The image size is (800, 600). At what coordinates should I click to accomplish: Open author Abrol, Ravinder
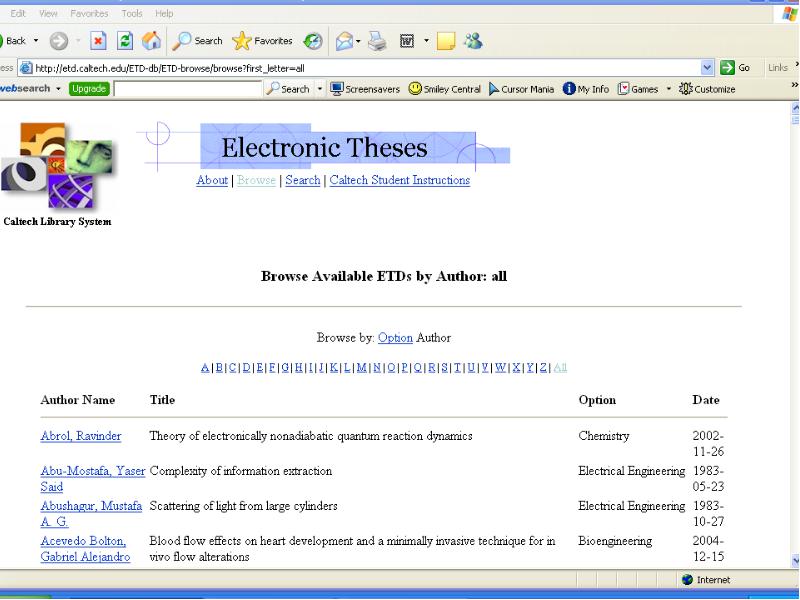pos(81,436)
